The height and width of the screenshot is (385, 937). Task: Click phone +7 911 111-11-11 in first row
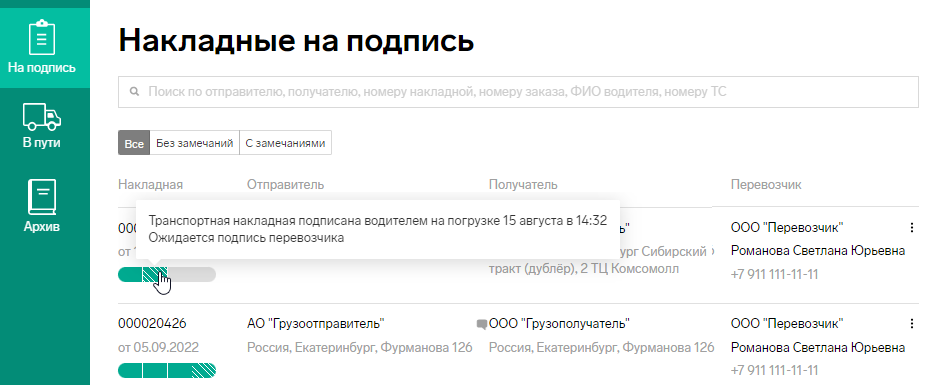pos(774,275)
